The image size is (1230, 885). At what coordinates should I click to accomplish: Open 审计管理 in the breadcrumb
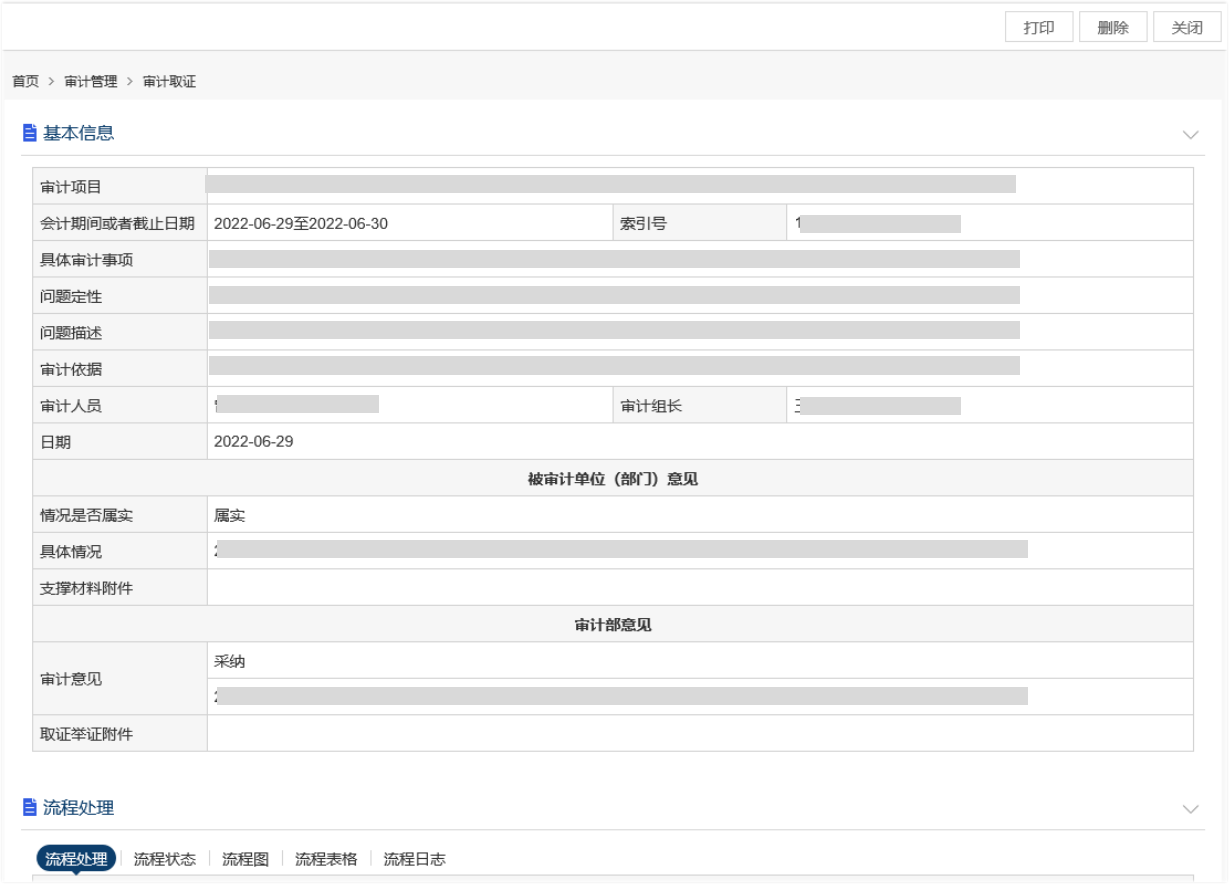click(91, 82)
